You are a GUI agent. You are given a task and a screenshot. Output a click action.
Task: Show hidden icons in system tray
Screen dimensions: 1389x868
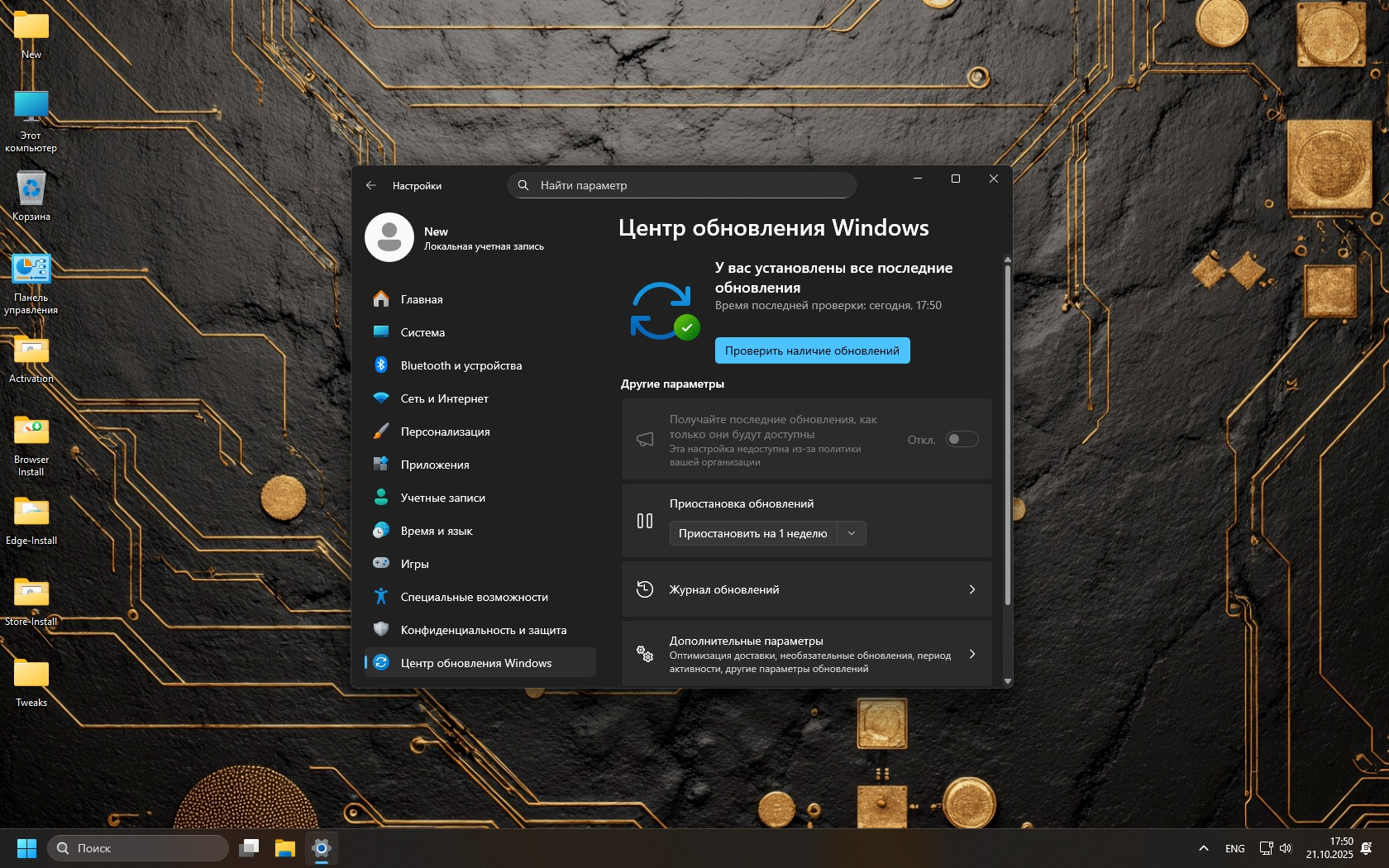click(x=1204, y=848)
